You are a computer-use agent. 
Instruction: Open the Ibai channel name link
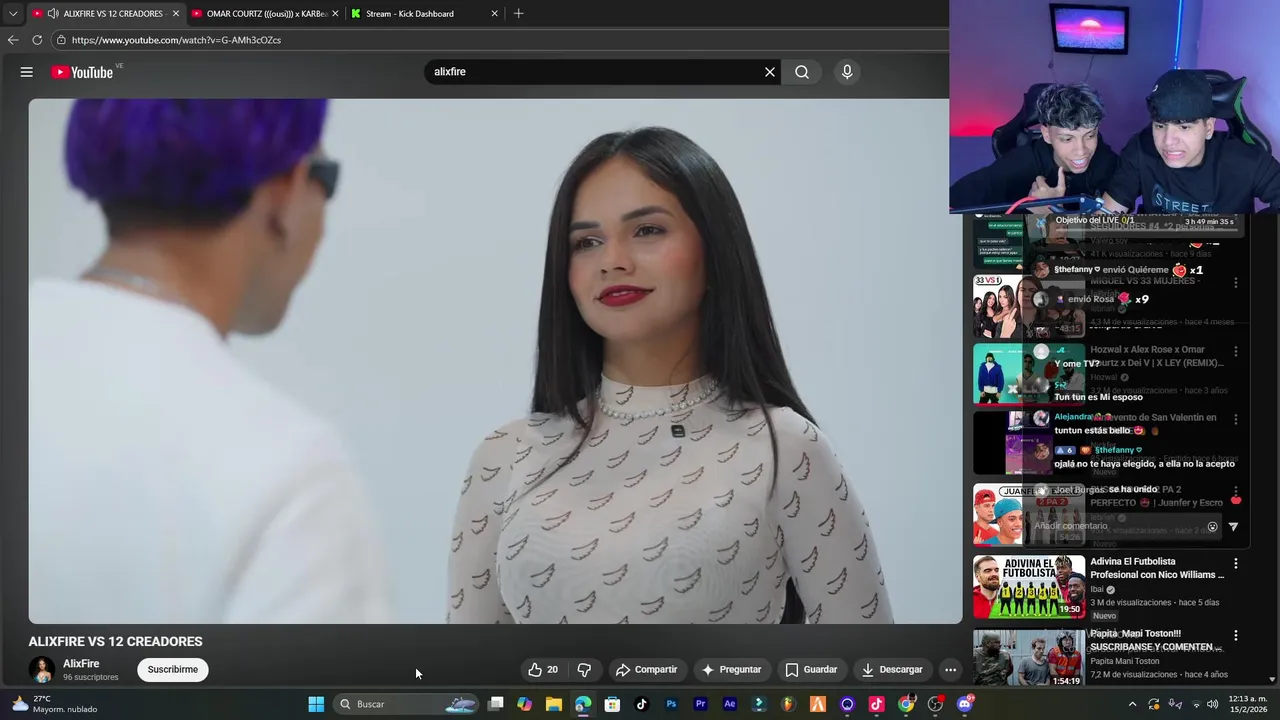[x=1098, y=590]
